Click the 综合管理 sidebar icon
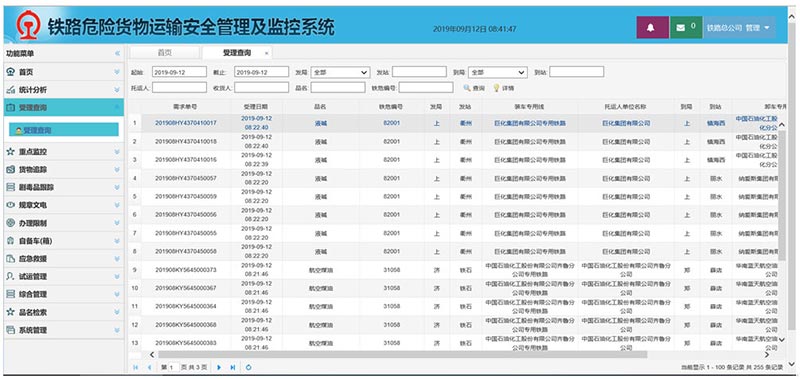 coord(10,294)
